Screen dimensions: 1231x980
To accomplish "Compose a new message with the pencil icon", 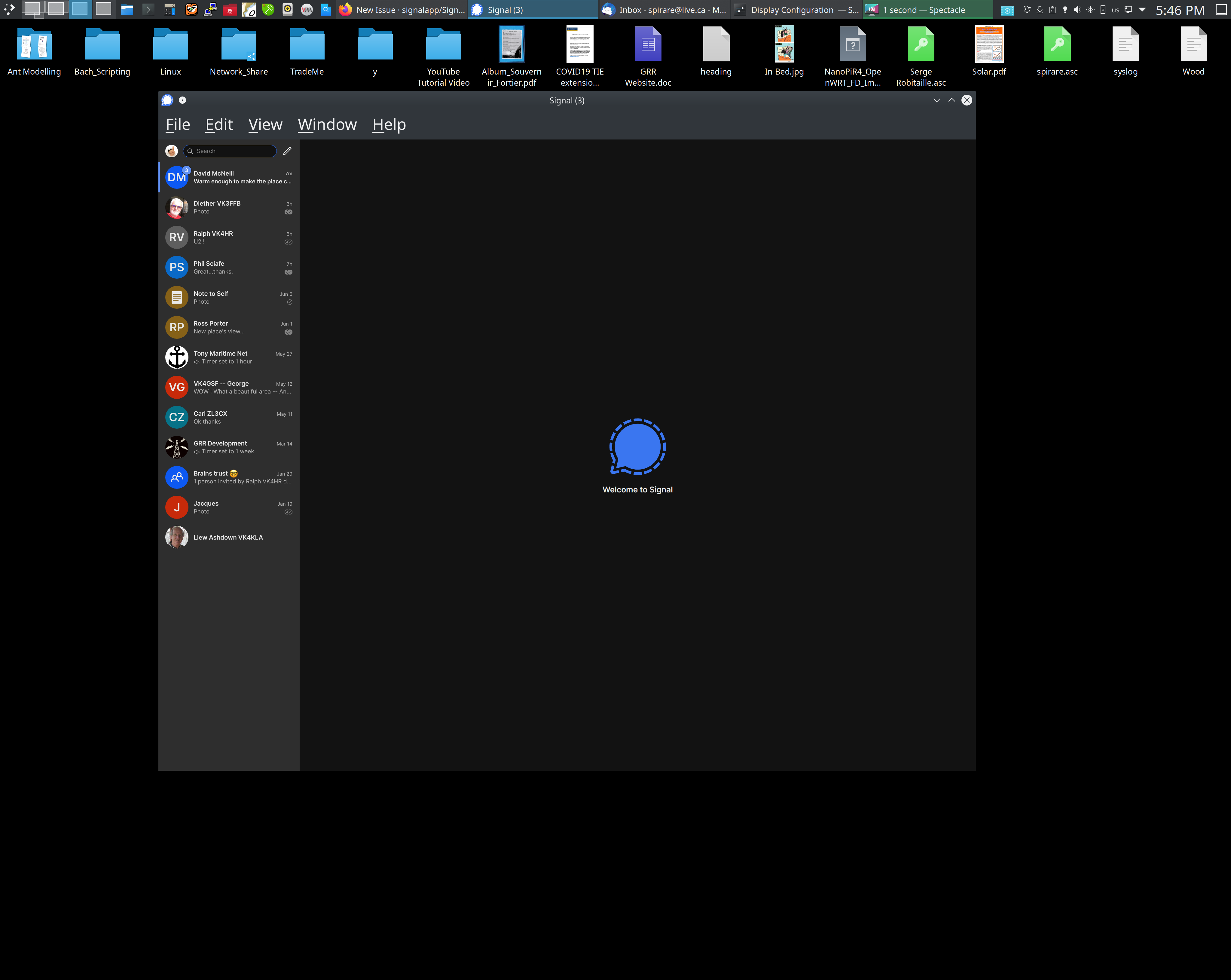I will pos(287,151).
